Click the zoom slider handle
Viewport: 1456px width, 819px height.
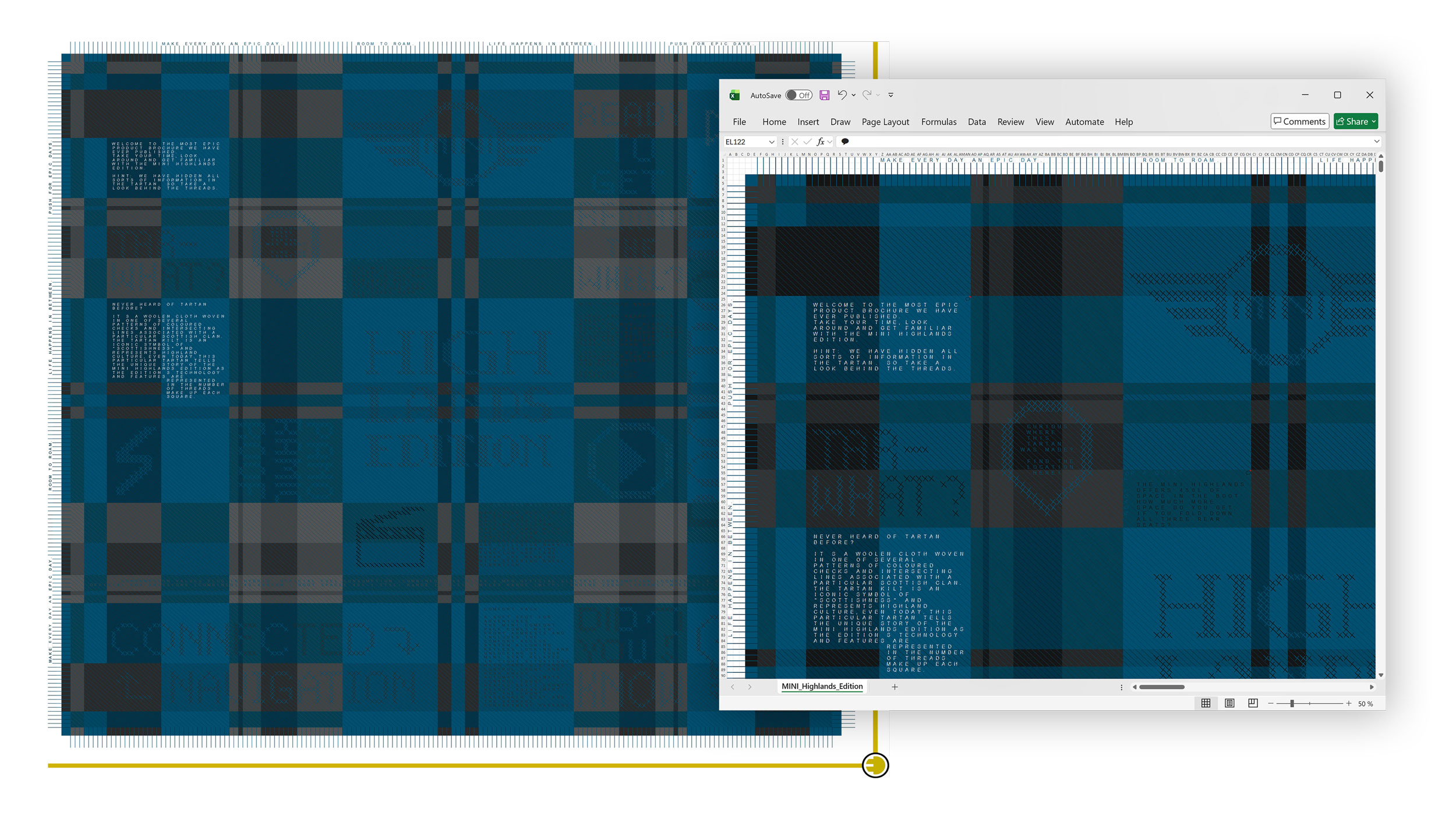pos(1292,704)
